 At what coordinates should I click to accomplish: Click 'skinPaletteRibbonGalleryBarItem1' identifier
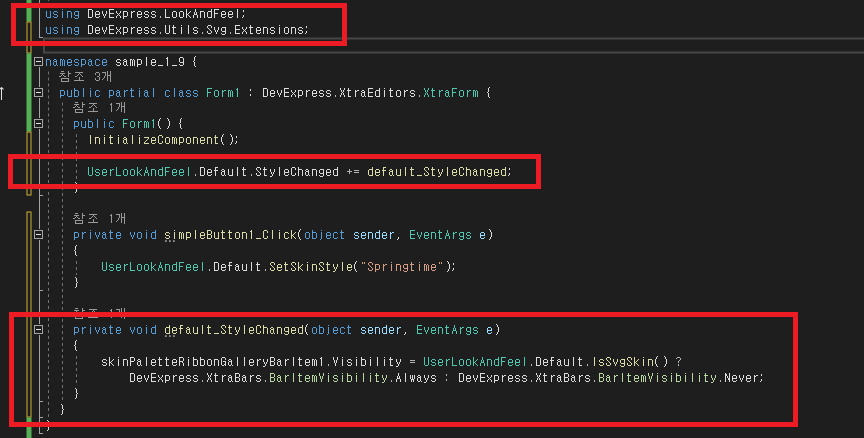coord(213,361)
